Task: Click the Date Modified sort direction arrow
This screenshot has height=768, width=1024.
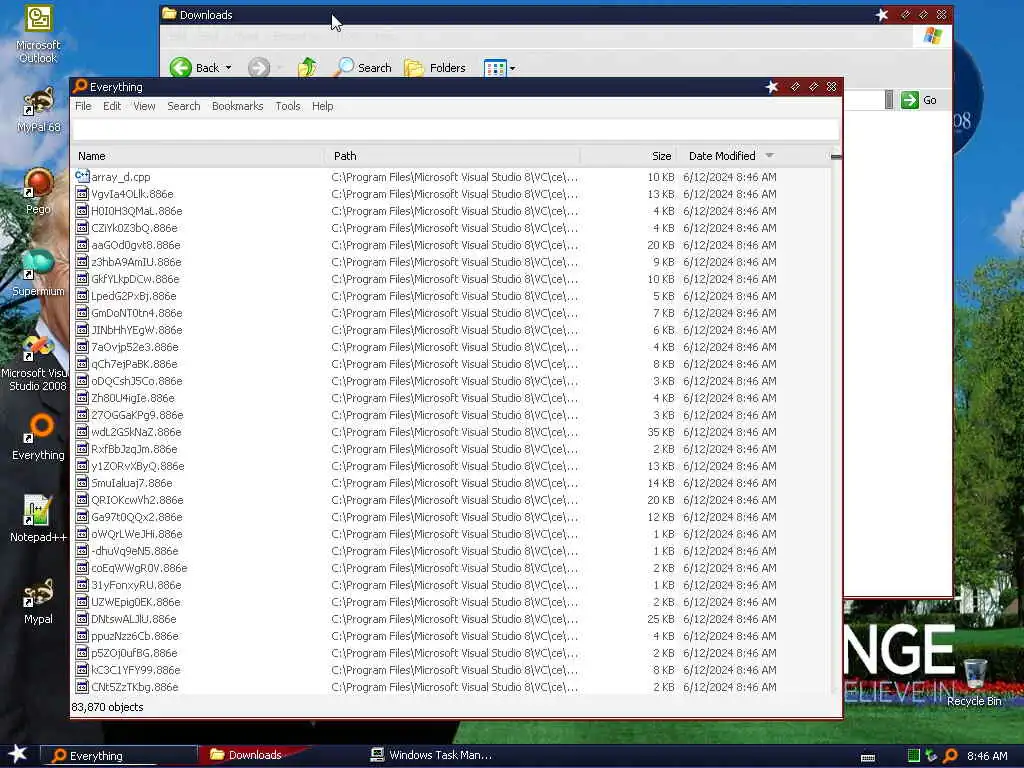Action: coord(769,155)
